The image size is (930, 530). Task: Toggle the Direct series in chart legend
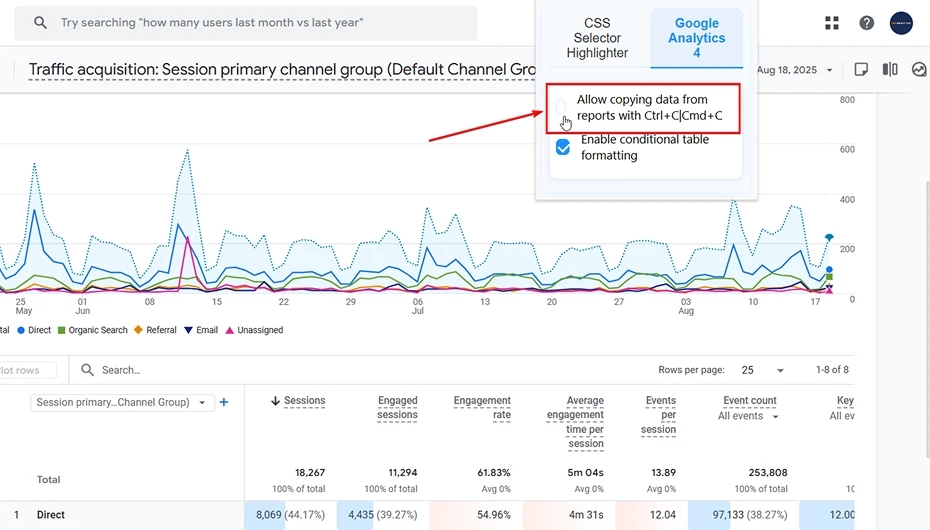pyautogui.click(x=34, y=330)
